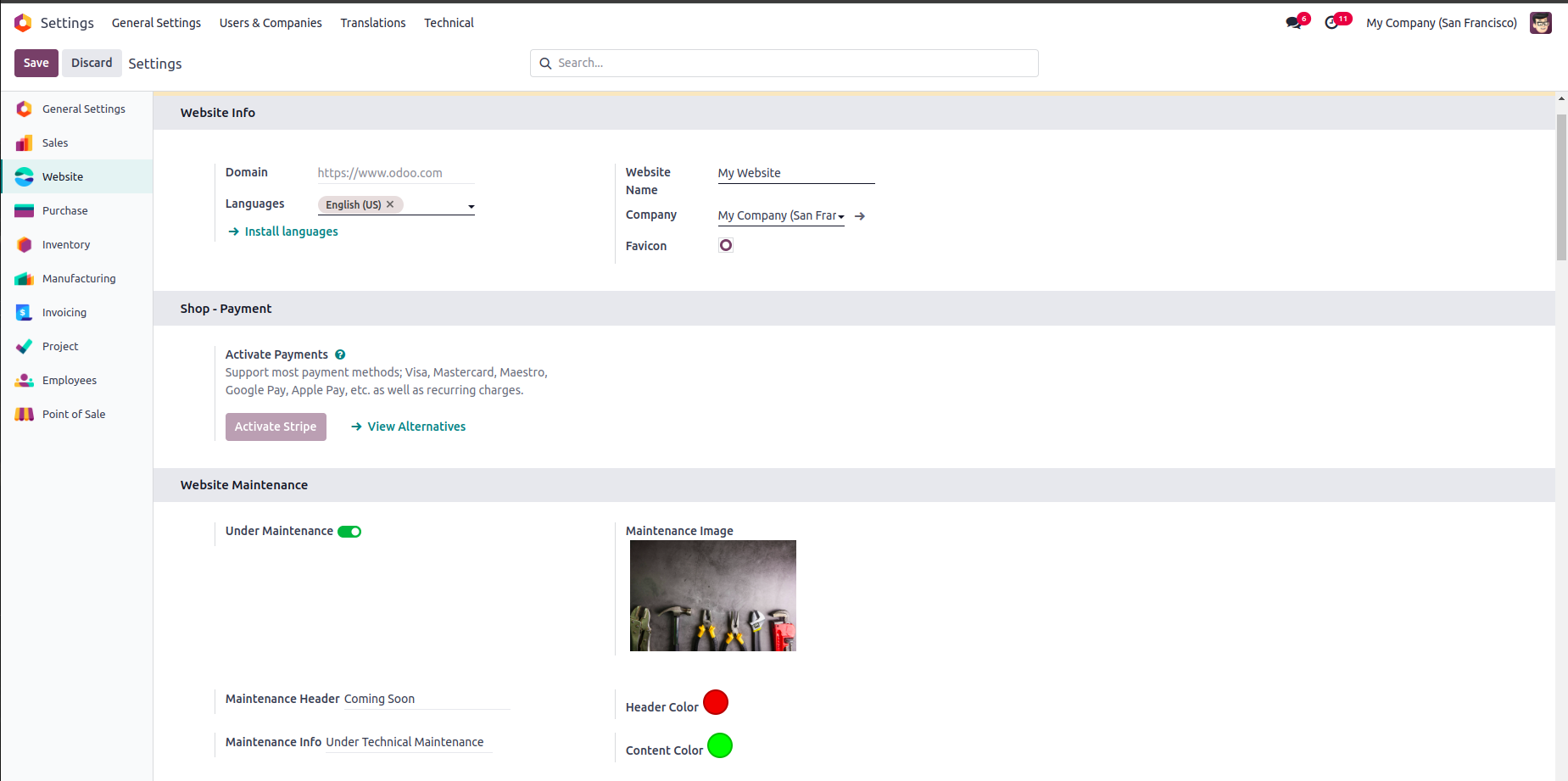The height and width of the screenshot is (781, 1568).
Task: Toggle the Under Maintenance switch
Action: (349, 532)
